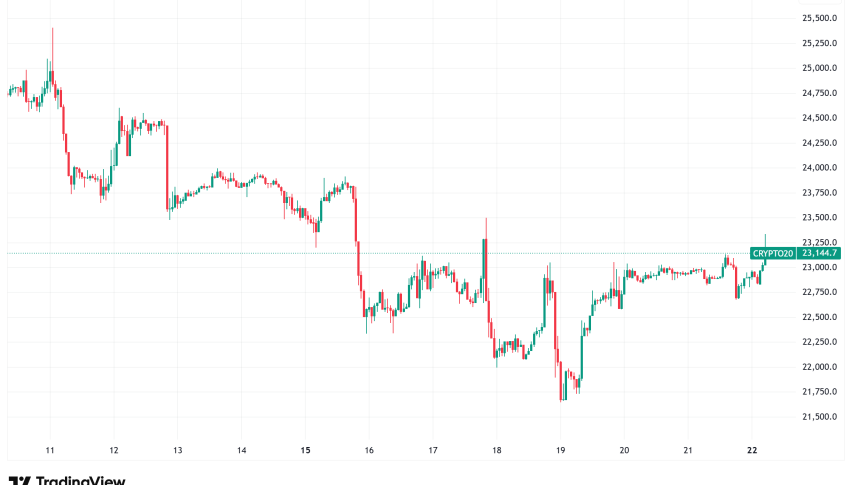Click the 23,144.7 current price tag

pos(819,254)
